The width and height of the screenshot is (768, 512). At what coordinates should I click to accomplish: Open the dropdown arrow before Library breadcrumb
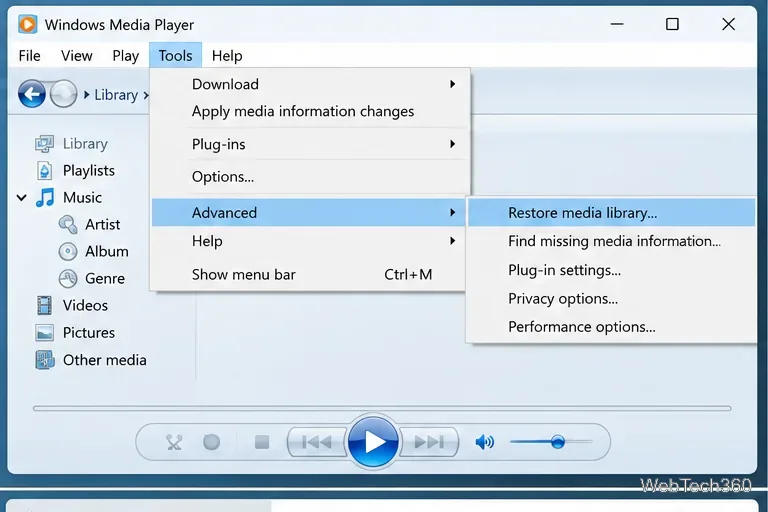pyautogui.click(x=86, y=95)
